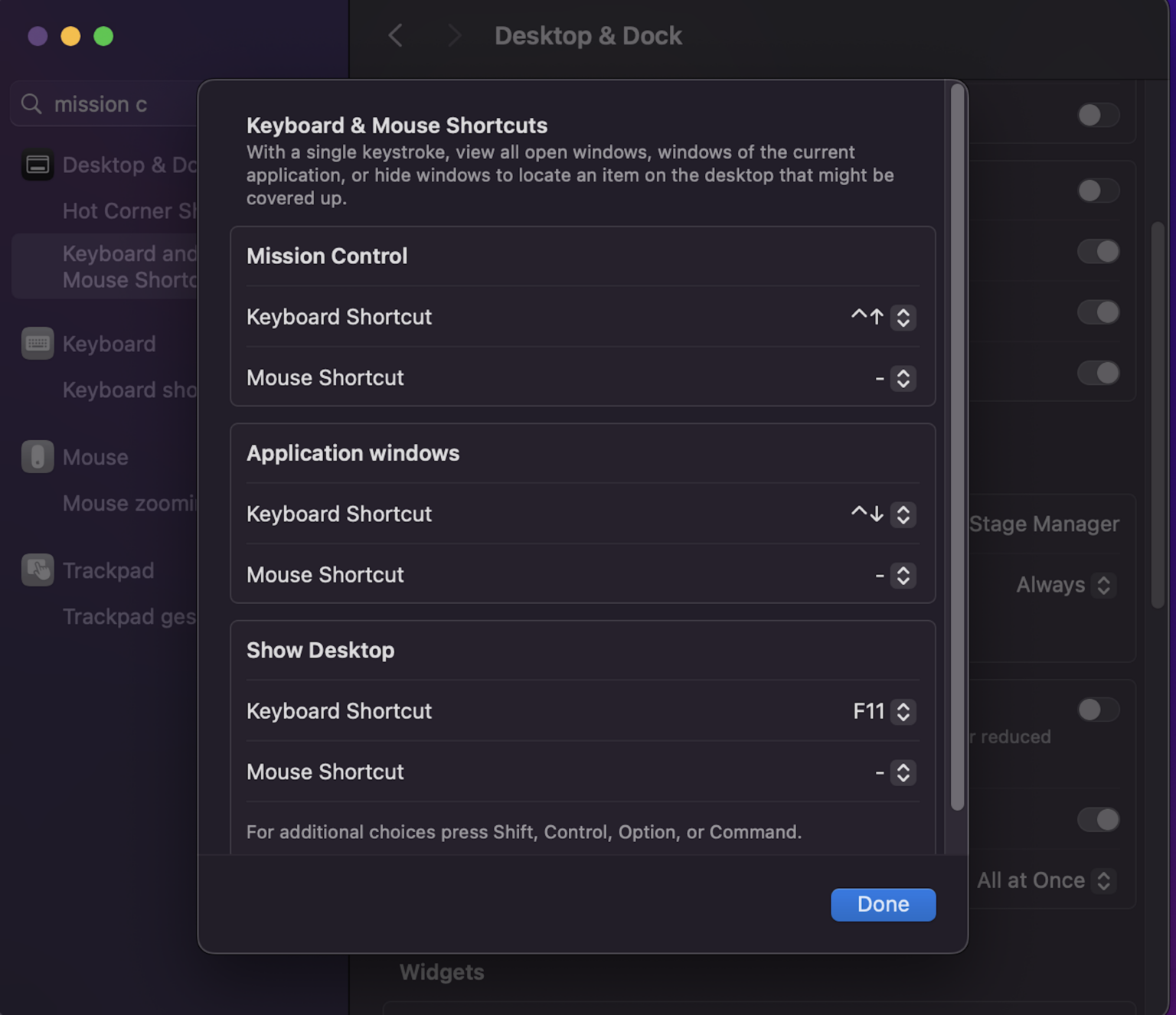This screenshot has height=1015, width=1176.
Task: Click the search magnifier icon
Action: point(31,103)
